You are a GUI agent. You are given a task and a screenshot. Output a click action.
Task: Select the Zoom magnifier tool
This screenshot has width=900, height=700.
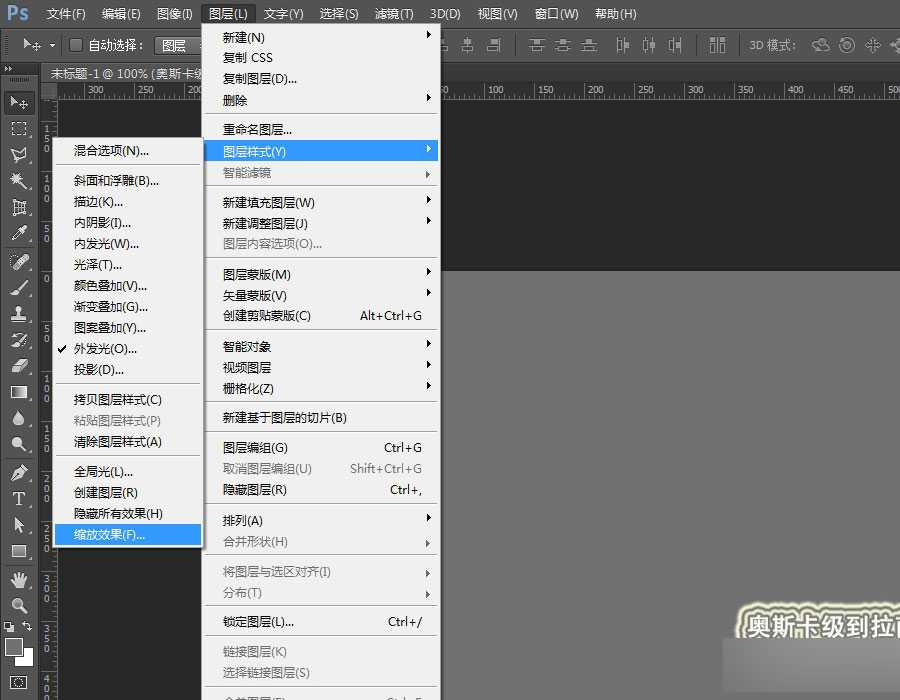tap(19, 605)
